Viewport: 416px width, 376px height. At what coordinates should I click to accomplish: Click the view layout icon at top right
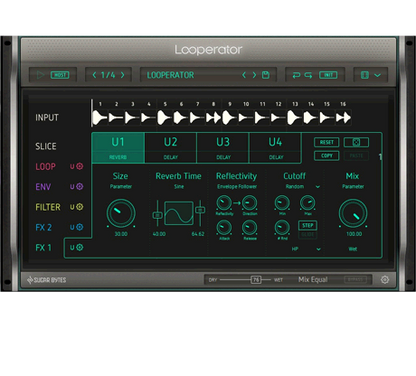365,75
